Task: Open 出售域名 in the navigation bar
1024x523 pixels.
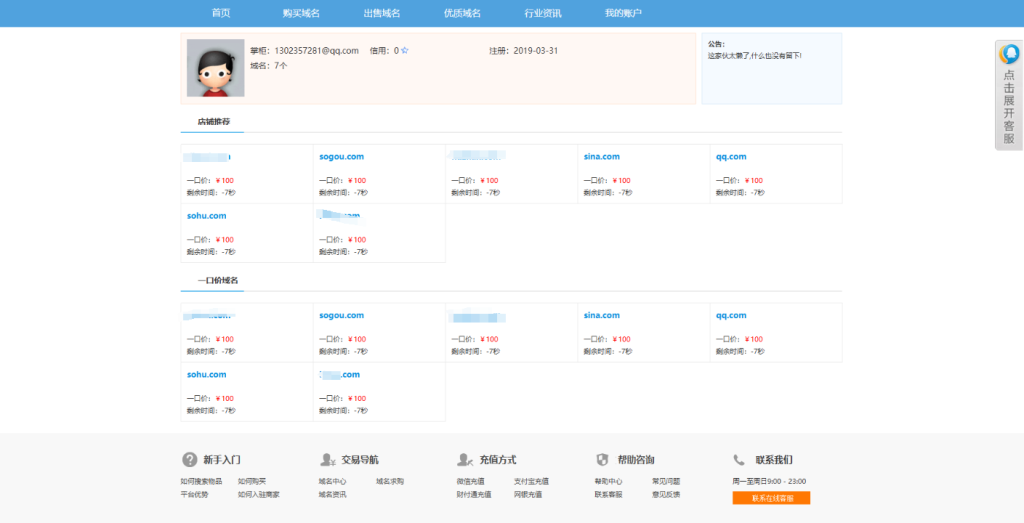Action: 382,13
